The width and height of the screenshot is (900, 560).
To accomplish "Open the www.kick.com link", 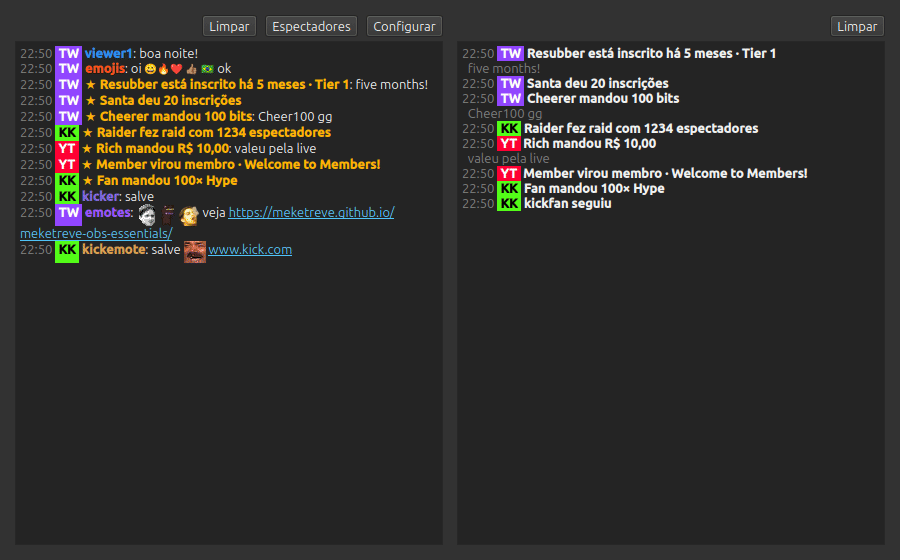I will (250, 250).
